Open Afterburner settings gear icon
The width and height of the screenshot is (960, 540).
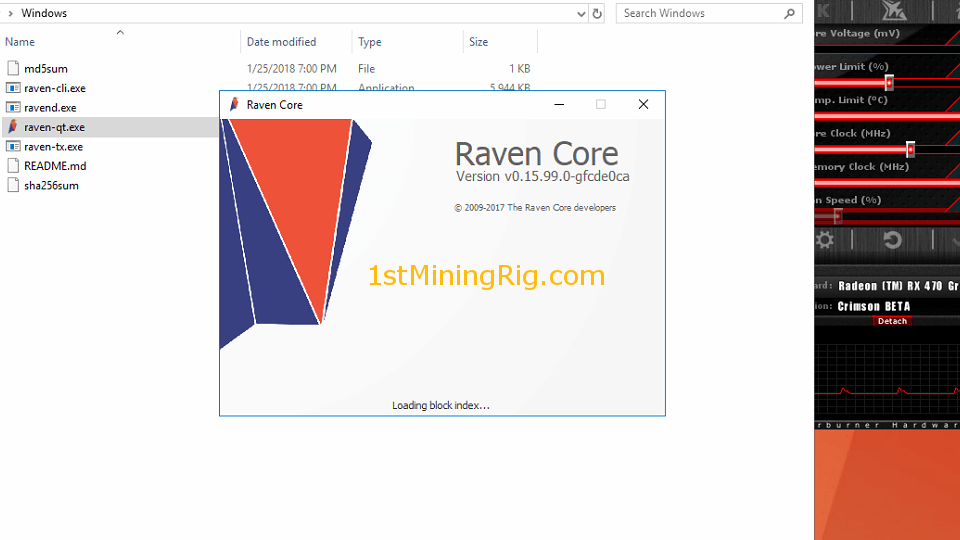825,240
